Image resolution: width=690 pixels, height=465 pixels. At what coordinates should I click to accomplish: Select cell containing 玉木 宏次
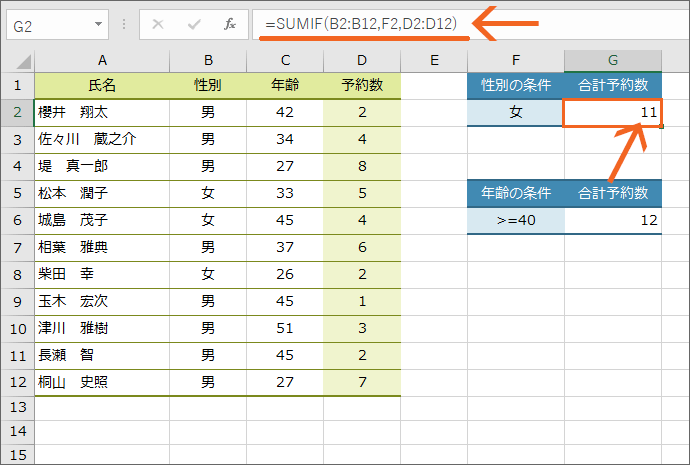click(x=102, y=302)
